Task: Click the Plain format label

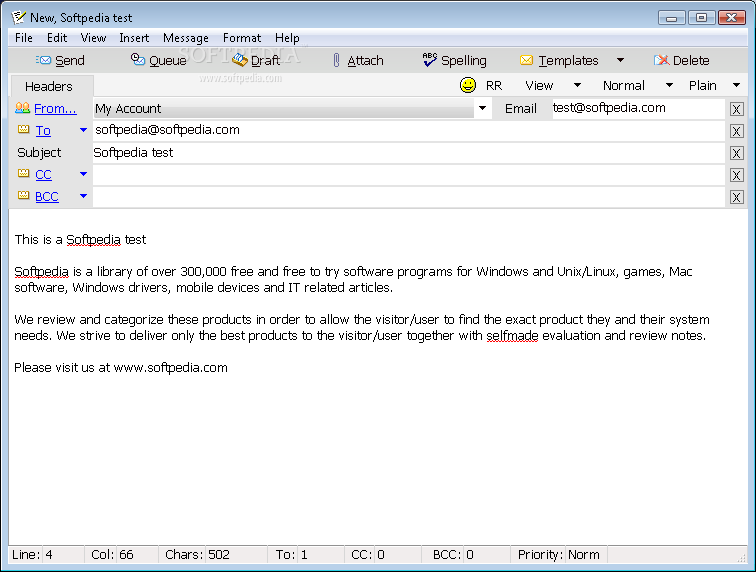Action: pyautogui.click(x=702, y=86)
